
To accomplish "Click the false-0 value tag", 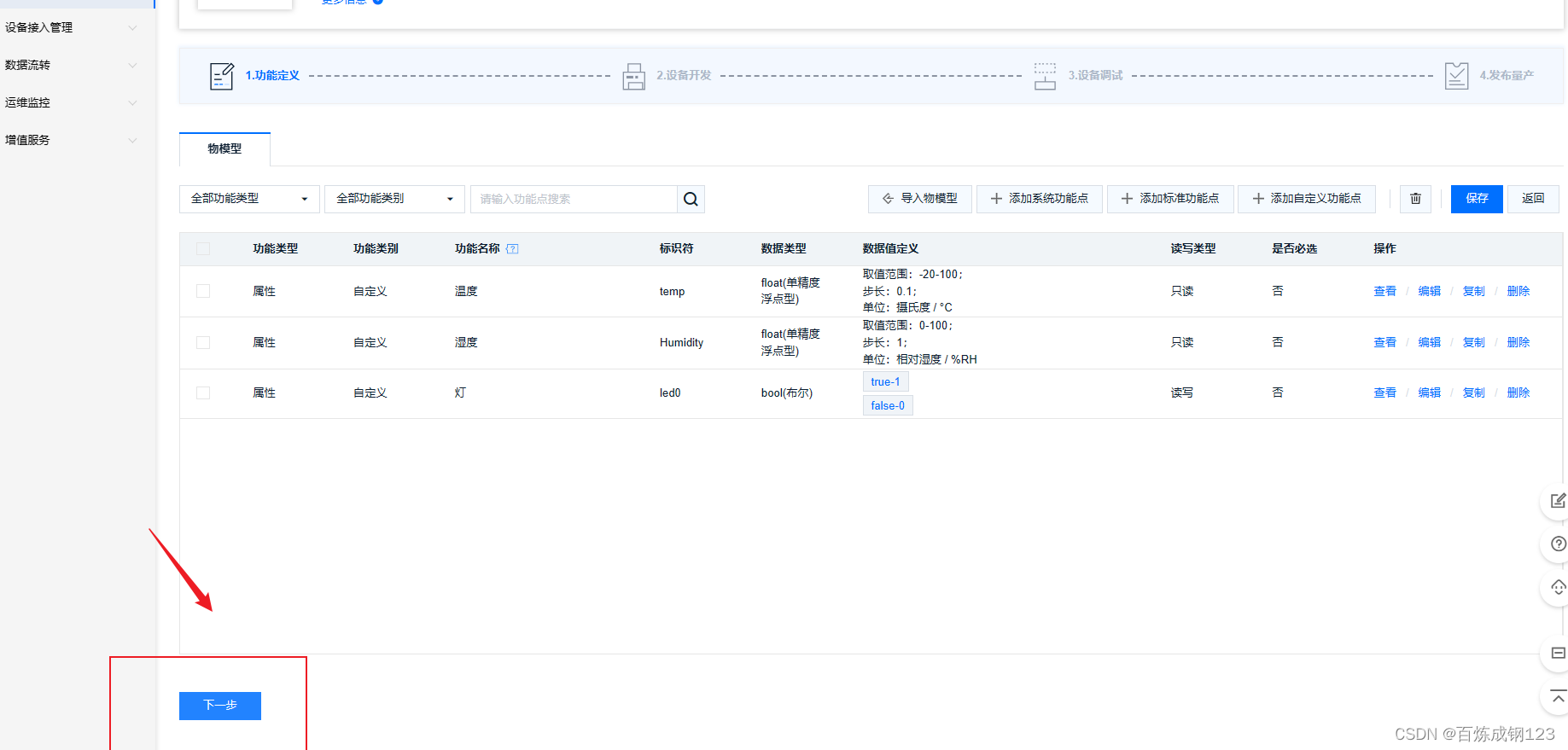I will pos(888,405).
